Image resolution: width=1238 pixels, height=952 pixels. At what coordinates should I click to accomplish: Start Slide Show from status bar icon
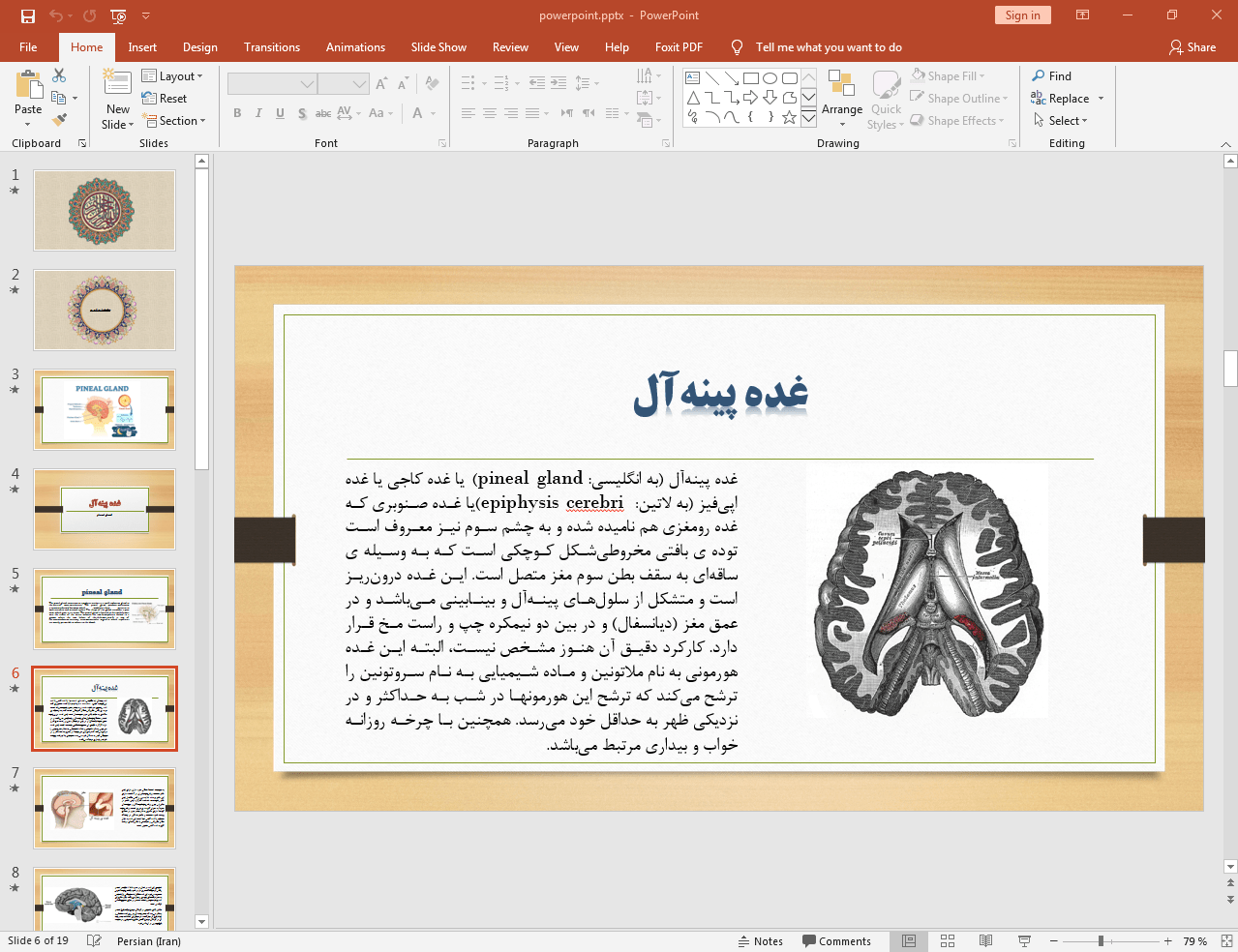[x=1024, y=941]
